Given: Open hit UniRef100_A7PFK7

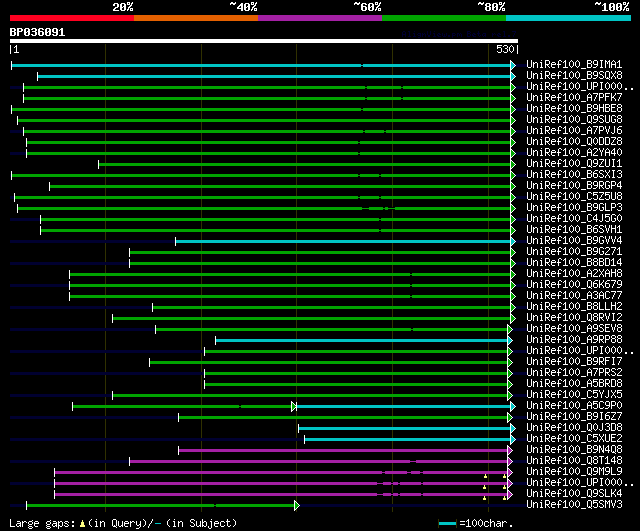Looking at the screenshot, I should tap(574, 98).
